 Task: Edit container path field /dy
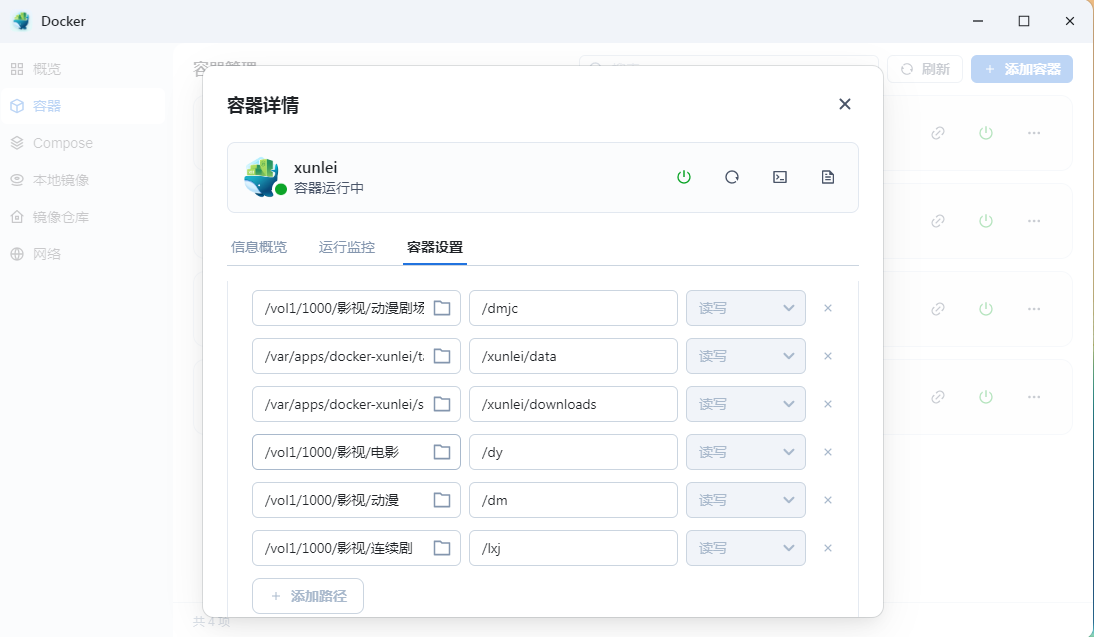574,452
